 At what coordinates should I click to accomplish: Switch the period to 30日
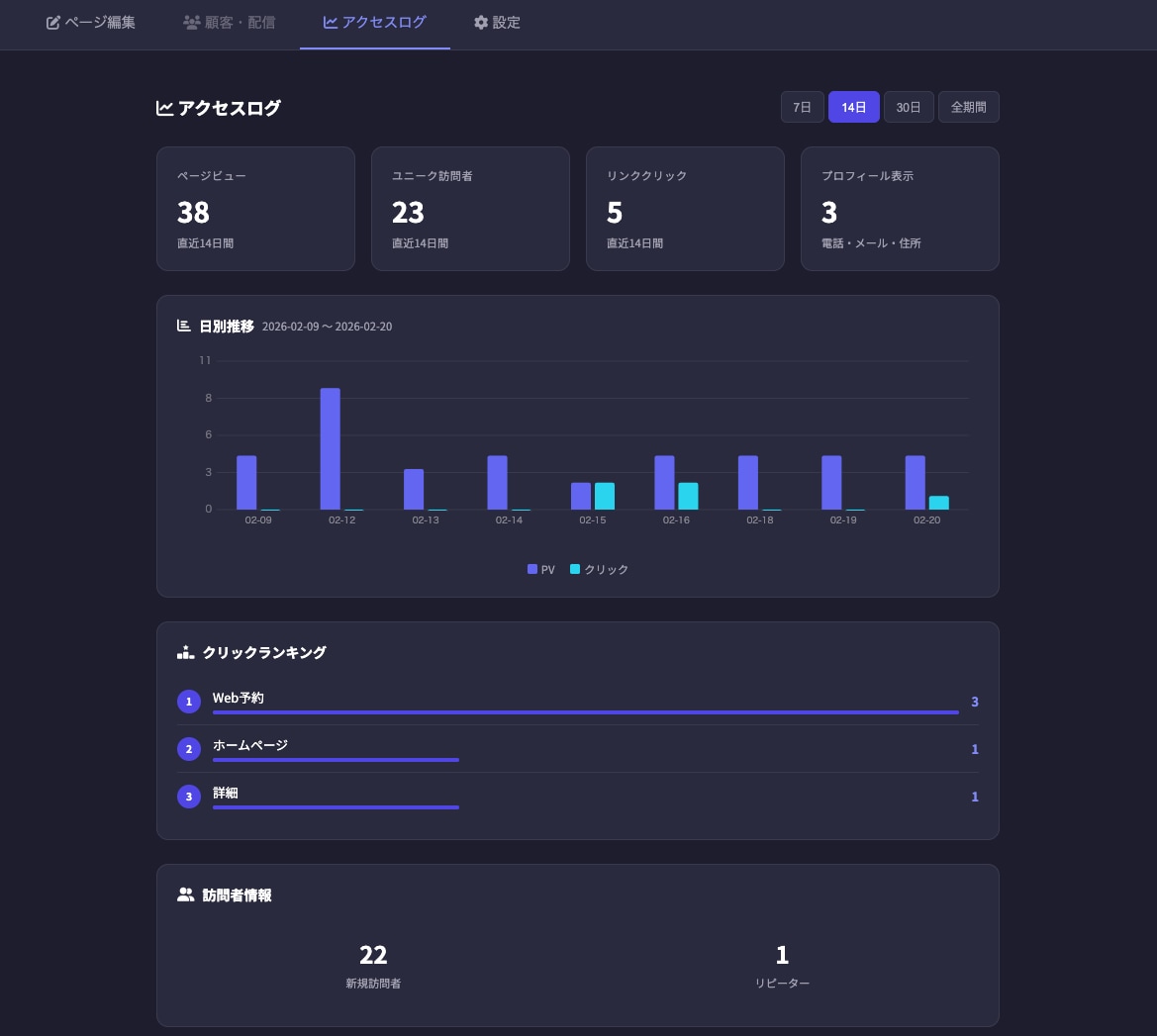pos(909,107)
